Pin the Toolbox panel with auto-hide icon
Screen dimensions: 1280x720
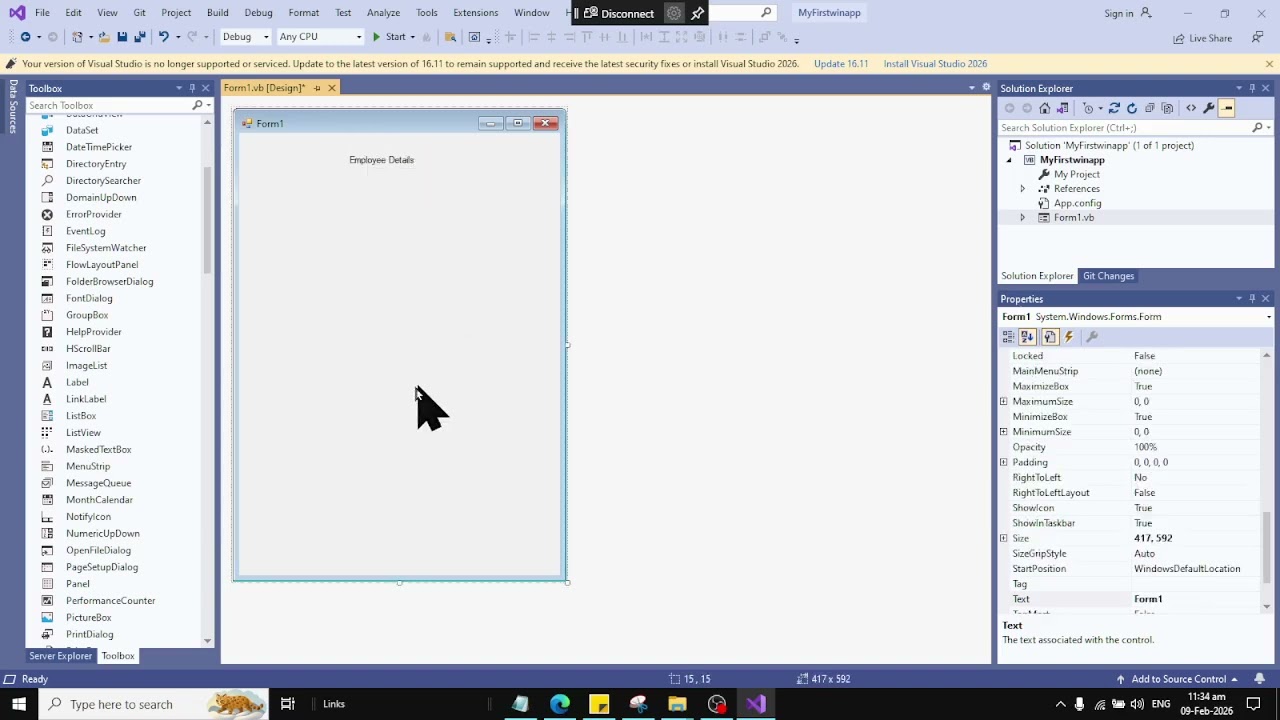(192, 88)
